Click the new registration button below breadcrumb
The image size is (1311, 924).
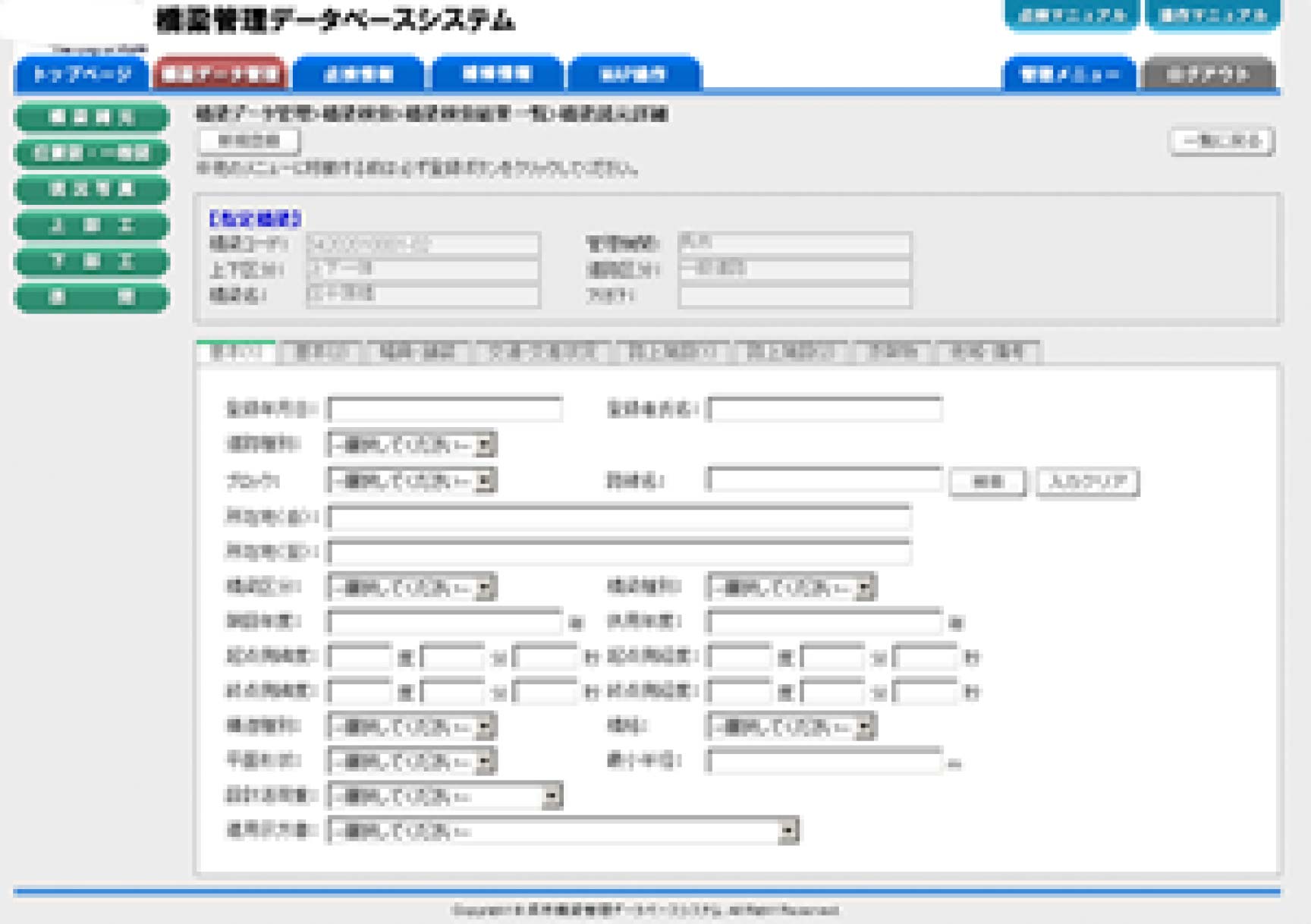point(248,141)
